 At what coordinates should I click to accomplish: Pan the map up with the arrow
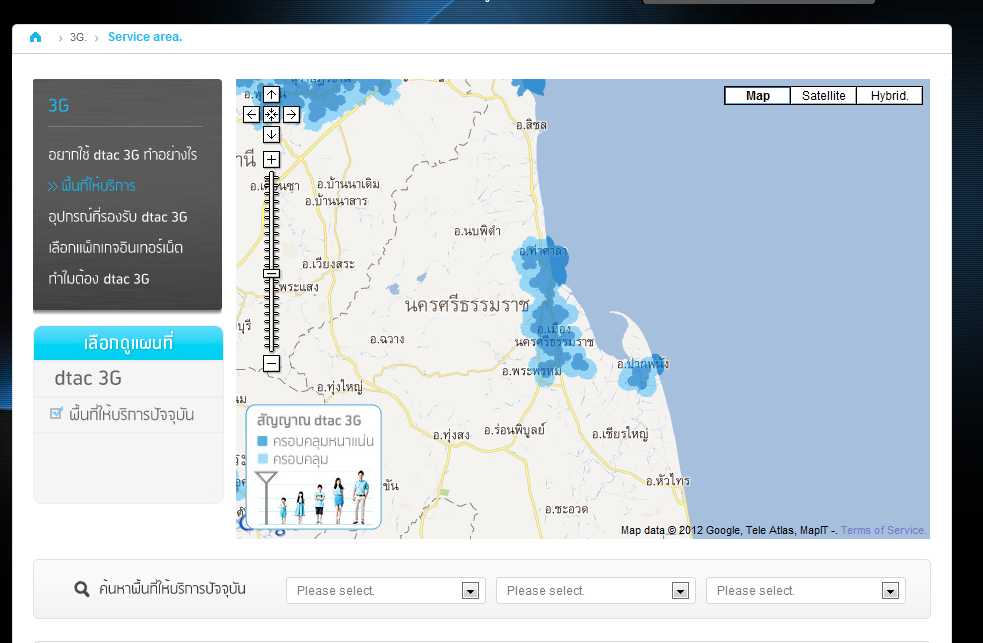[x=271, y=95]
